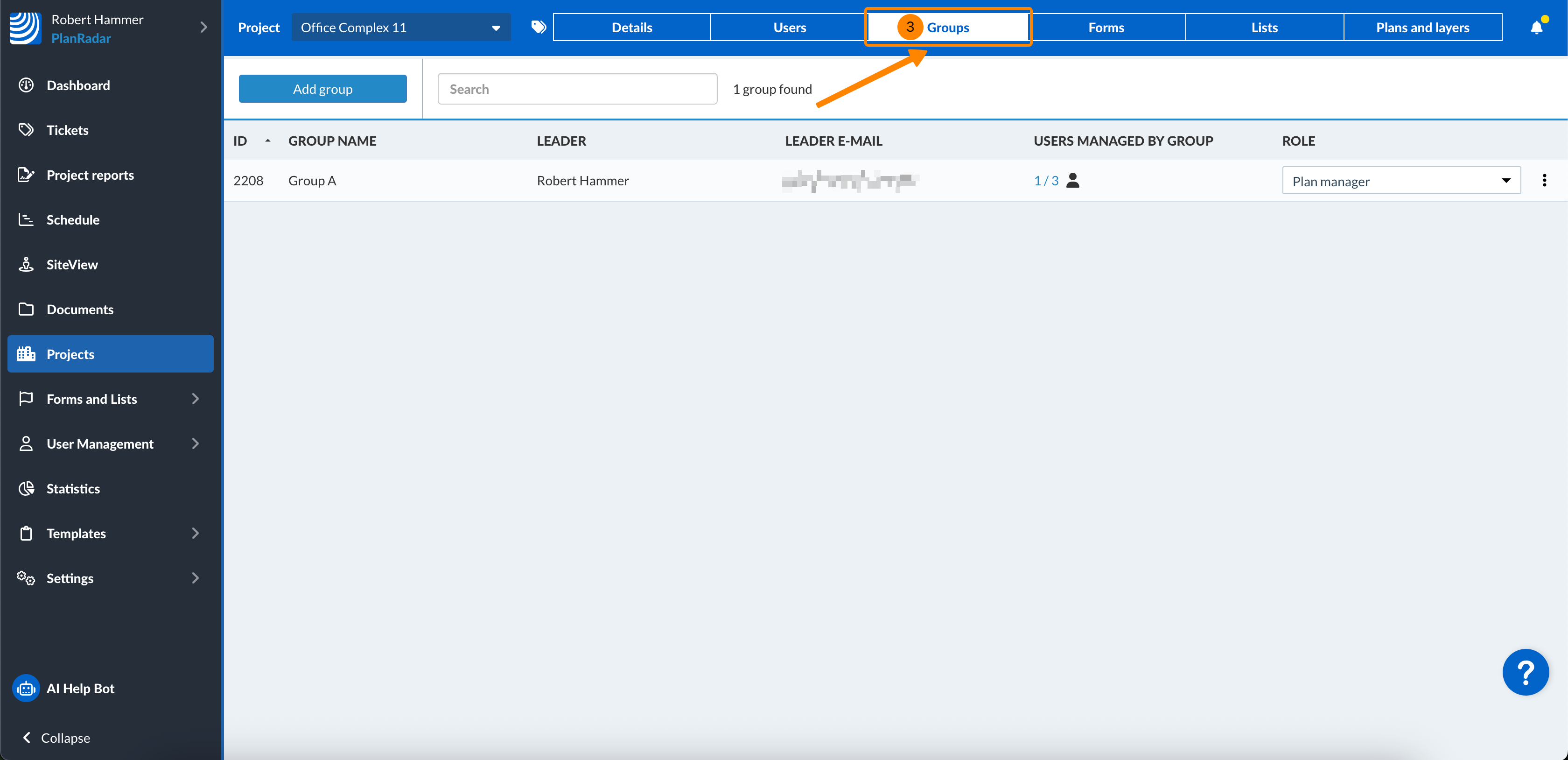This screenshot has height=760, width=1568.
Task: Expand the Robert Hammer account chevron
Action: [203, 28]
